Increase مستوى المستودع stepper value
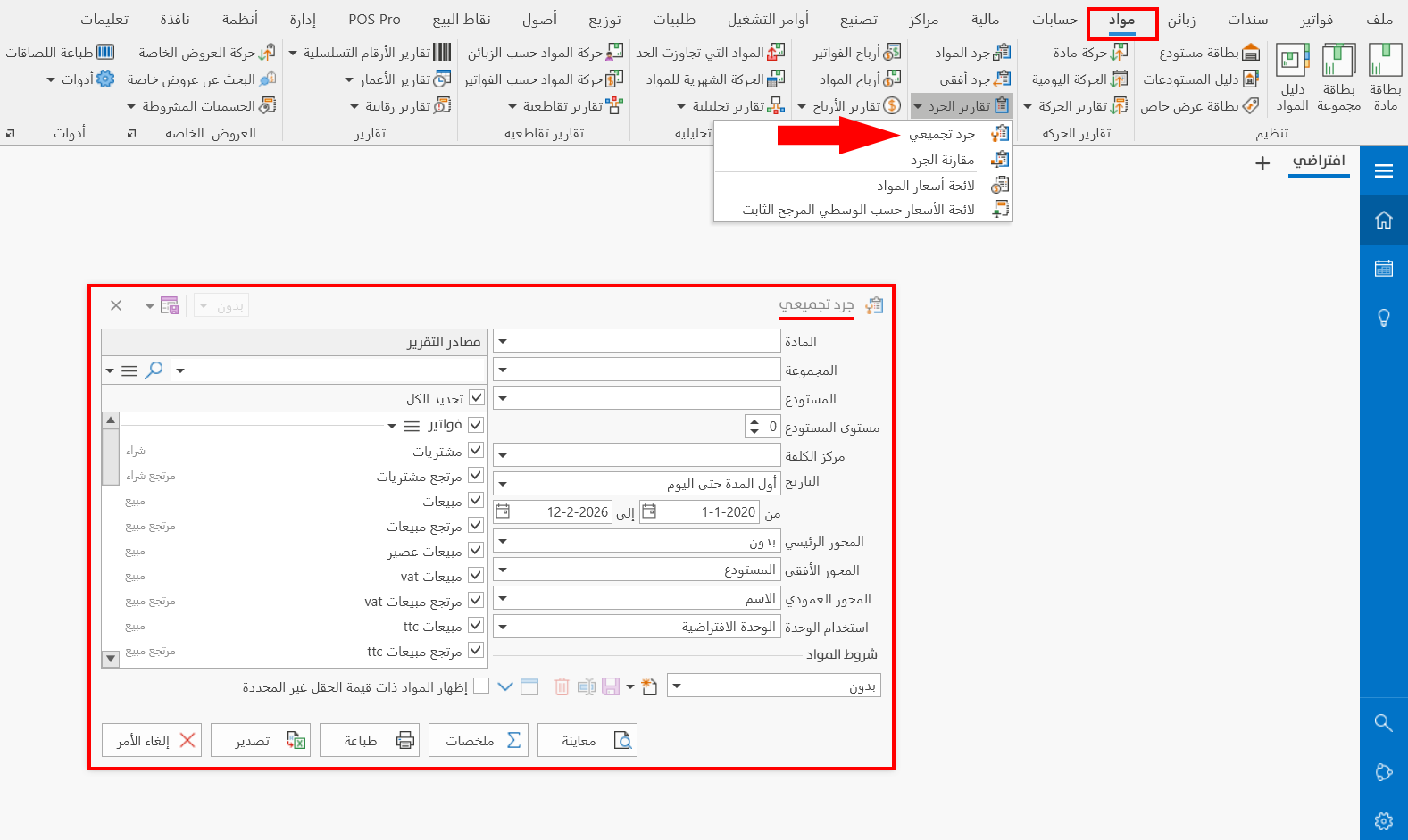This screenshot has height=840, width=1408. 754,421
